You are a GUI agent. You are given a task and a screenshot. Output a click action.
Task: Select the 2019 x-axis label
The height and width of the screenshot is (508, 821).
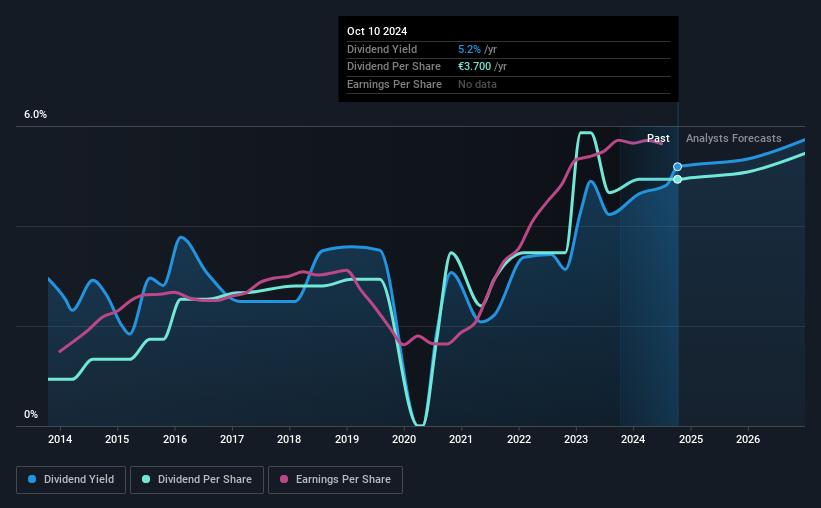click(347, 439)
